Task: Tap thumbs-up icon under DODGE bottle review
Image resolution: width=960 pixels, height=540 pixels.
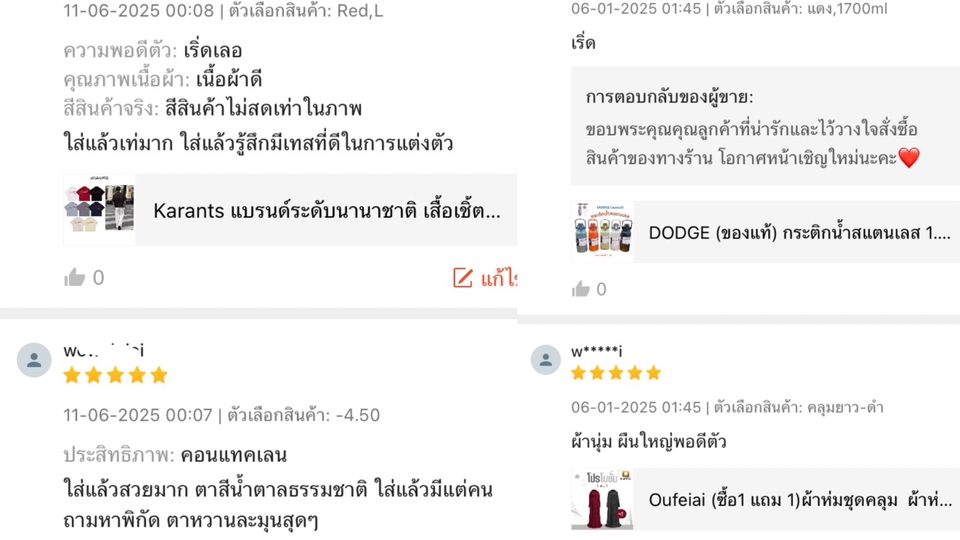Action: click(580, 289)
